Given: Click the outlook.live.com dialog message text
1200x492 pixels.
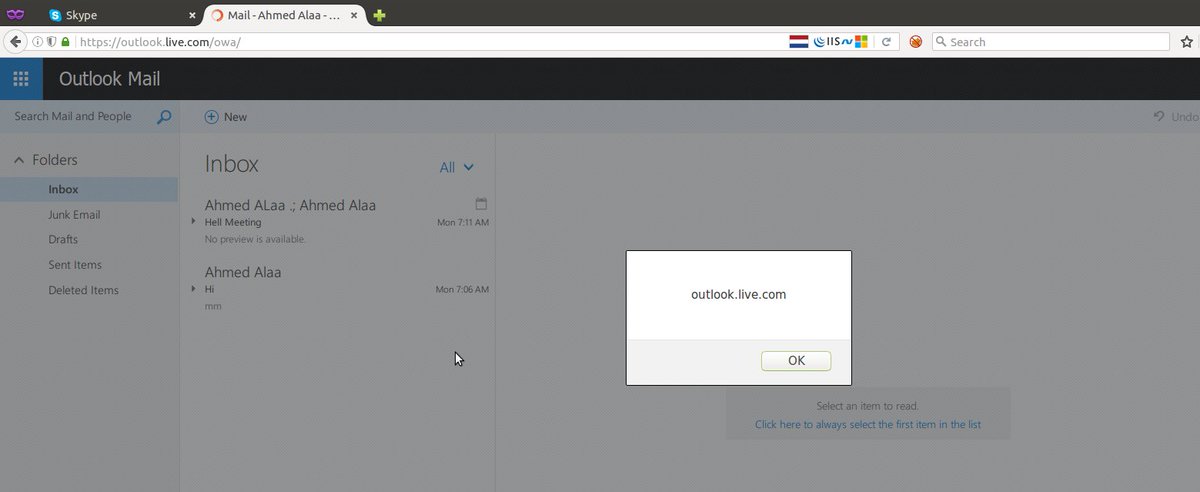Looking at the screenshot, I should [x=739, y=295].
